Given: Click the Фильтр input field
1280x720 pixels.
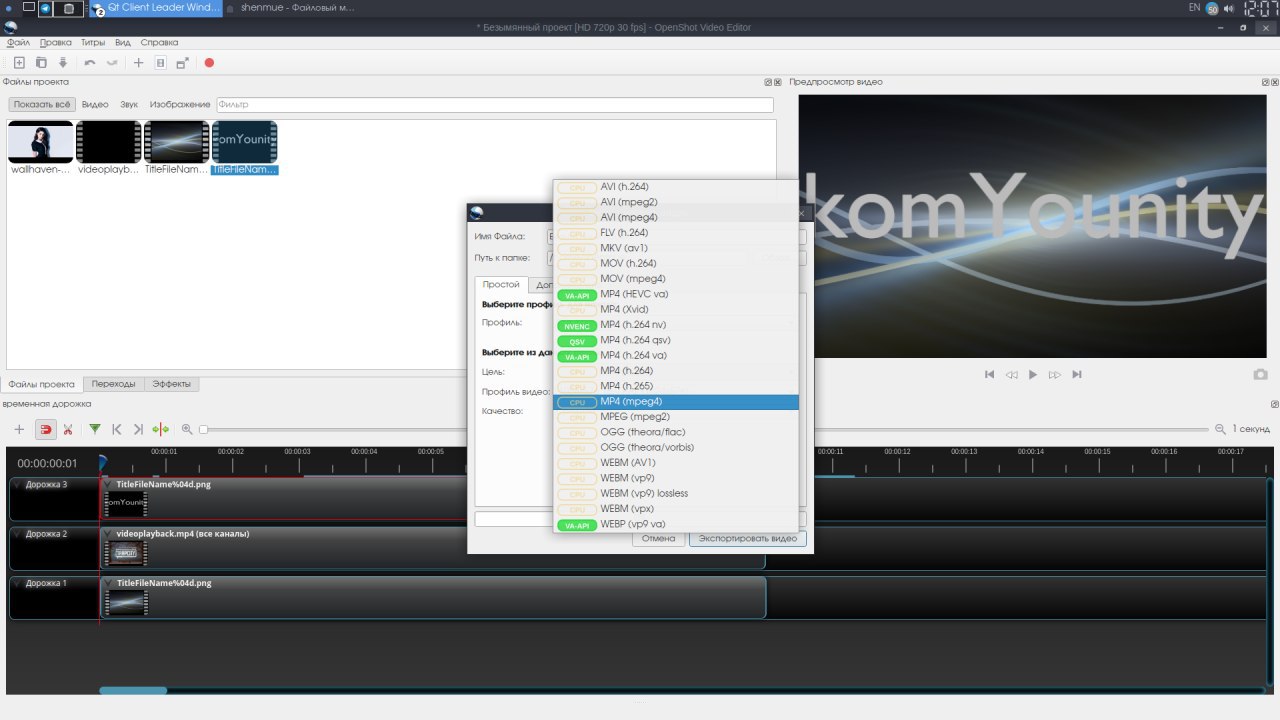Looking at the screenshot, I should point(495,104).
